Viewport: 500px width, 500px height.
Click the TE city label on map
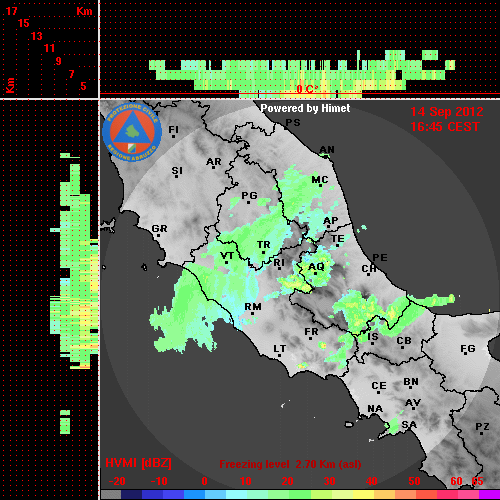pyautogui.click(x=338, y=239)
